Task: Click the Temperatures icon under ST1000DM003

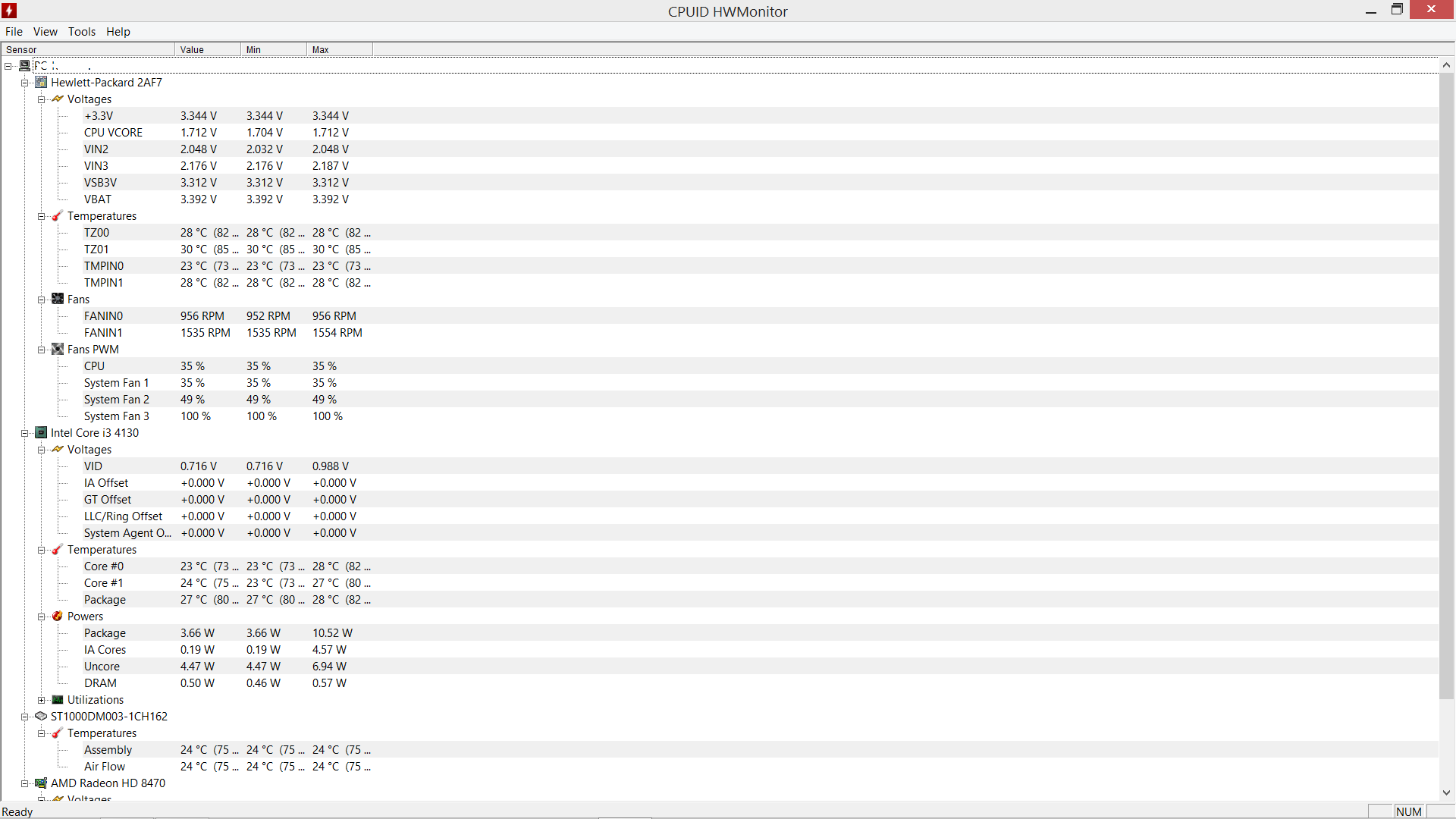Action: 58,733
